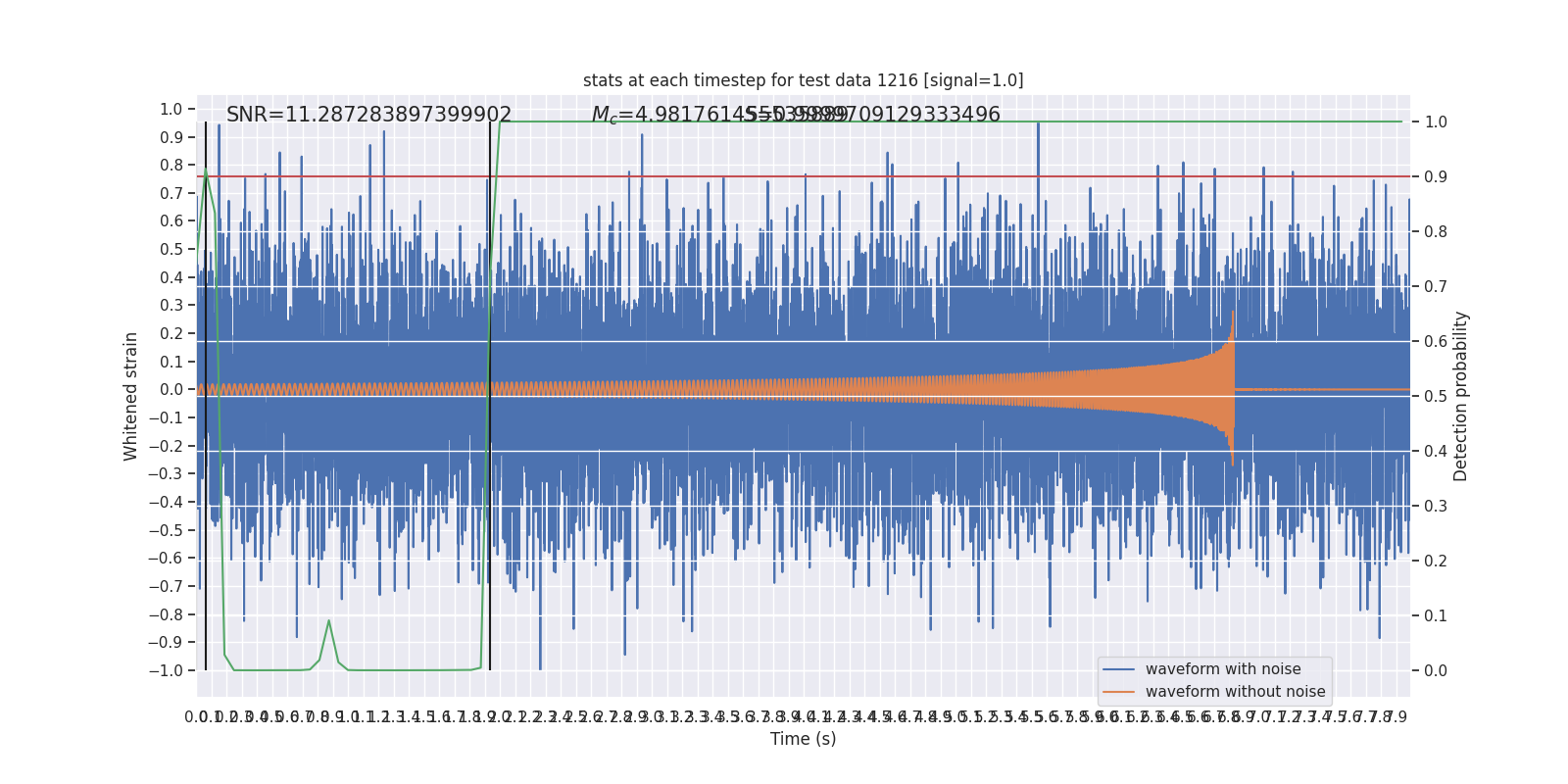Click the chirp mass Mc annotation text
1568x784 pixels.
[718, 115]
